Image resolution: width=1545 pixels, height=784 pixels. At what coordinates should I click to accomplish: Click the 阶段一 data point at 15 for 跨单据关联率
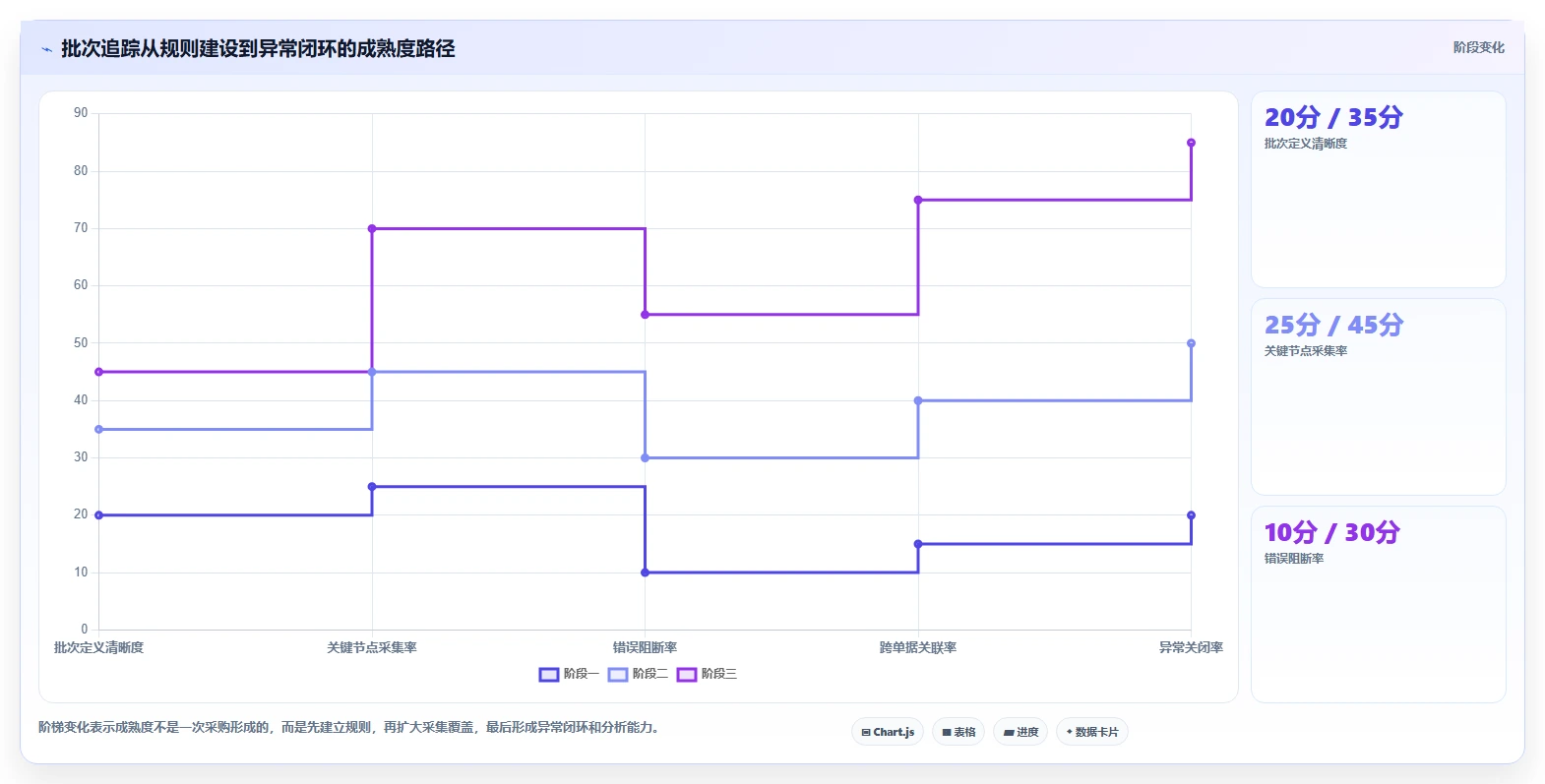click(918, 544)
